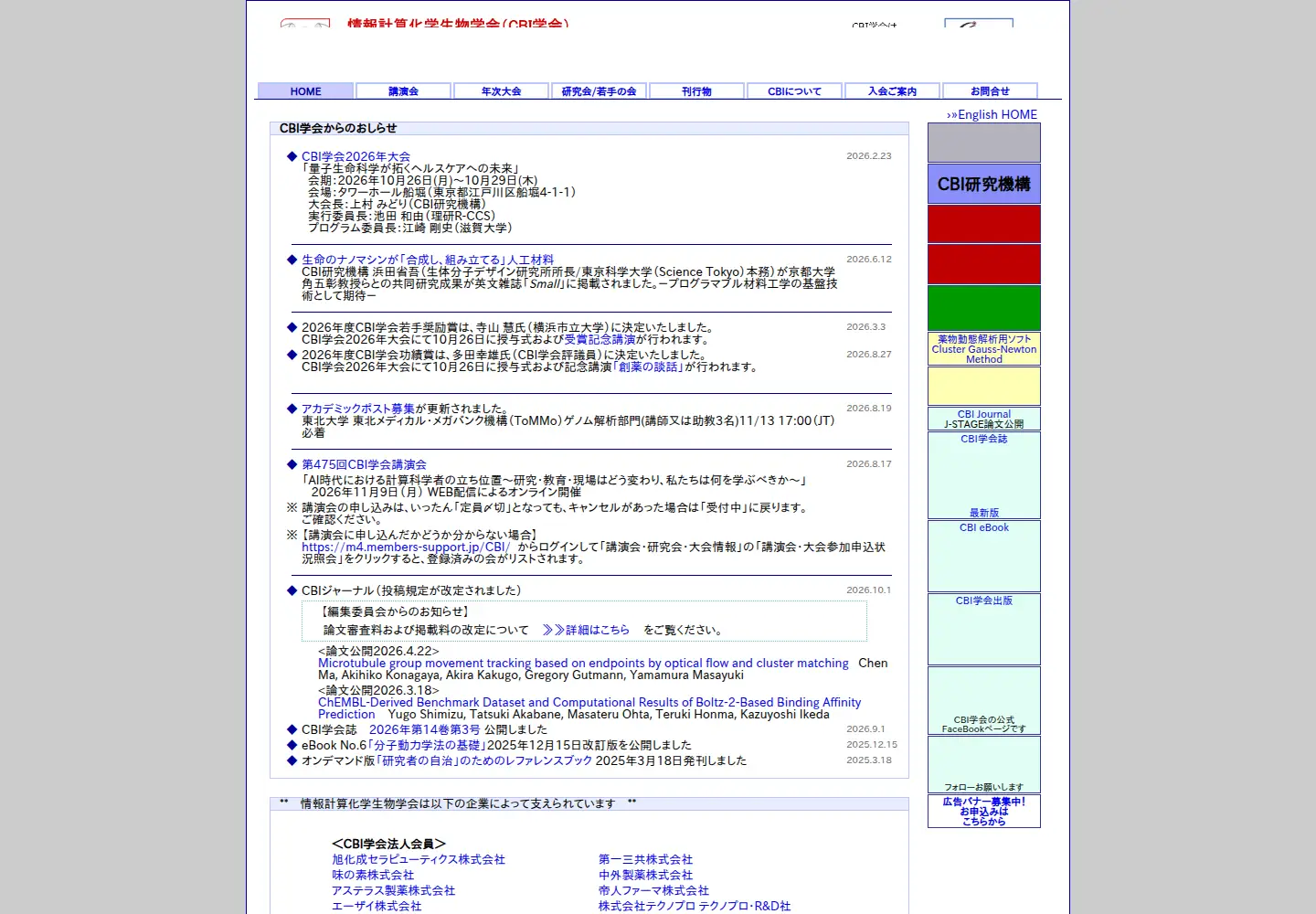Open the 生命のナノマシン article link

(428, 260)
